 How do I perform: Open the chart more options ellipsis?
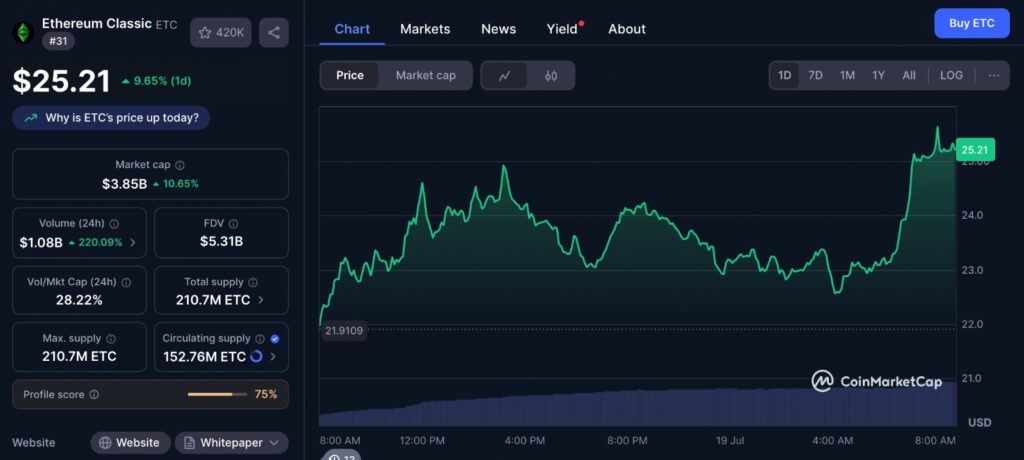994,75
